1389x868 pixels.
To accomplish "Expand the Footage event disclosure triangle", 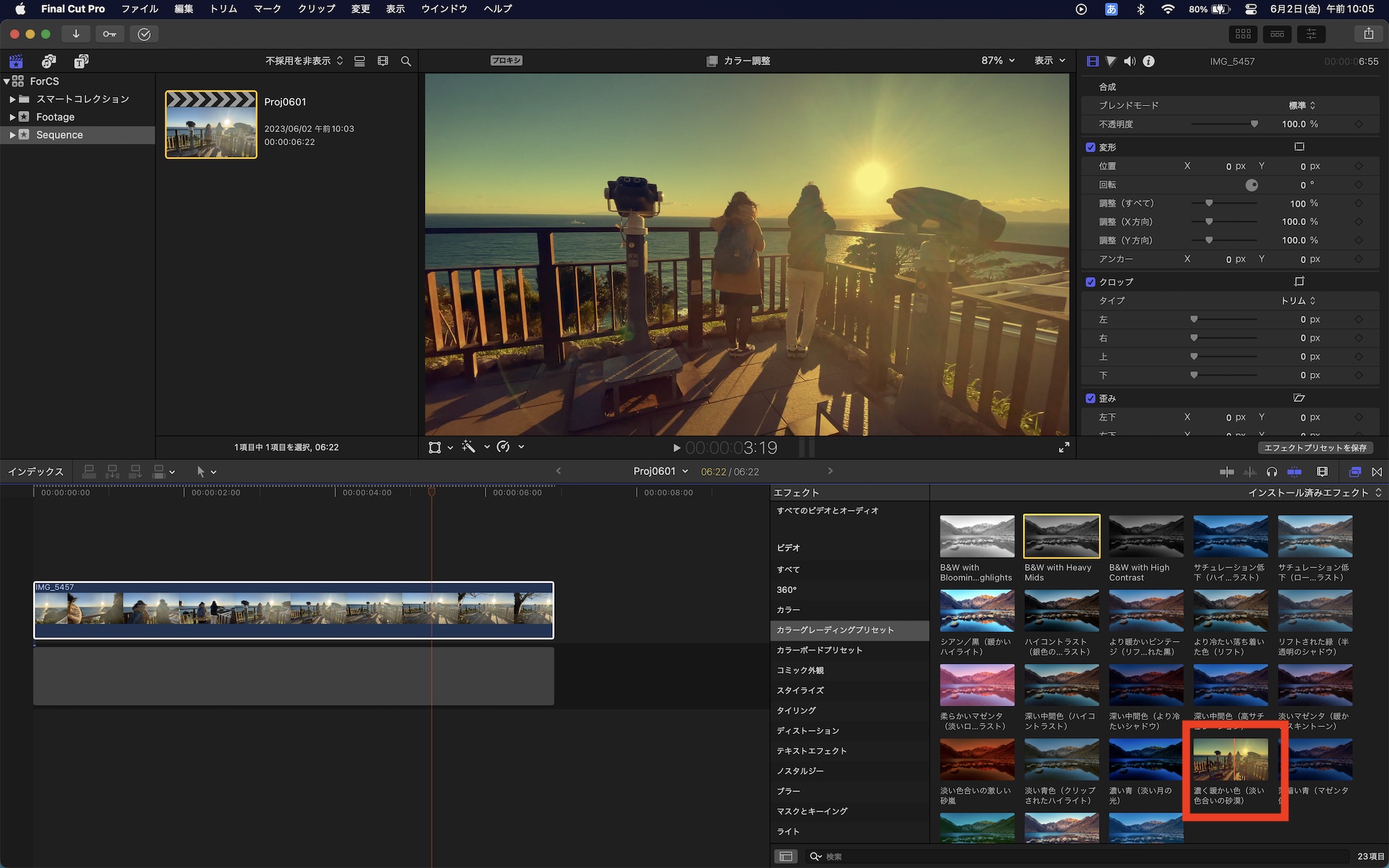I will point(12,117).
